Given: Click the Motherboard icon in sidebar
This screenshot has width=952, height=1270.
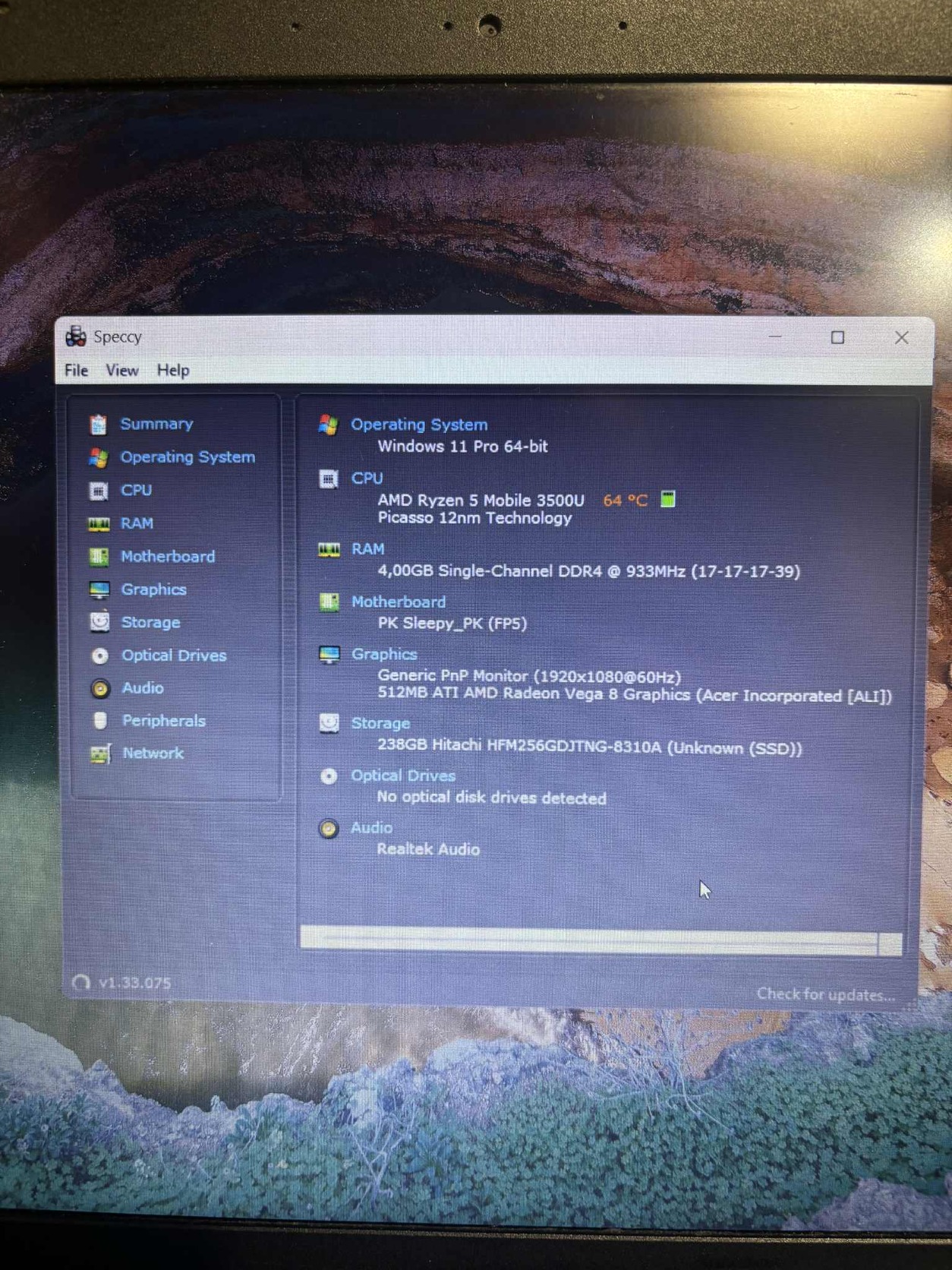Looking at the screenshot, I should (99, 557).
